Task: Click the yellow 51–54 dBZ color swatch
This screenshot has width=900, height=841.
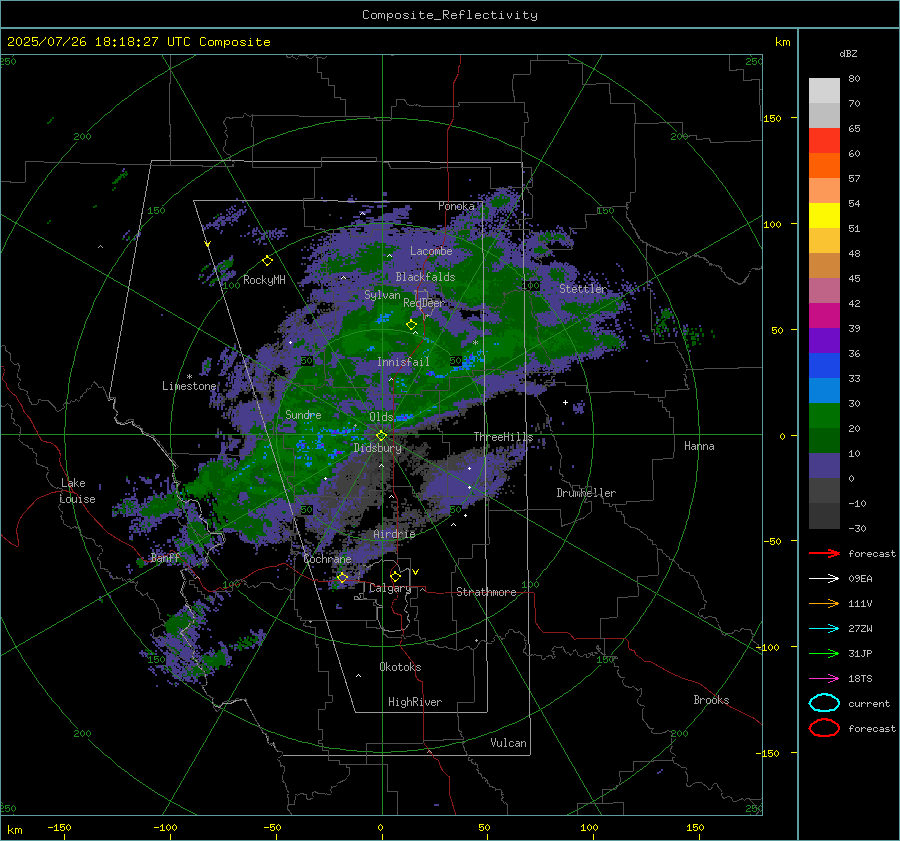Action: [824, 216]
